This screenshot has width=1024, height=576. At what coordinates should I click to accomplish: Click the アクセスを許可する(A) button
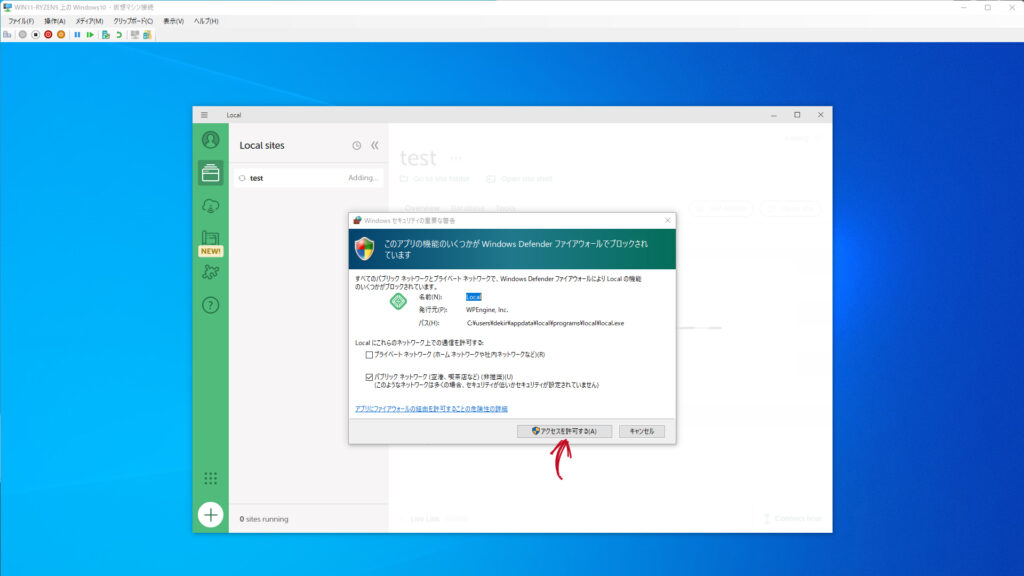(564, 431)
